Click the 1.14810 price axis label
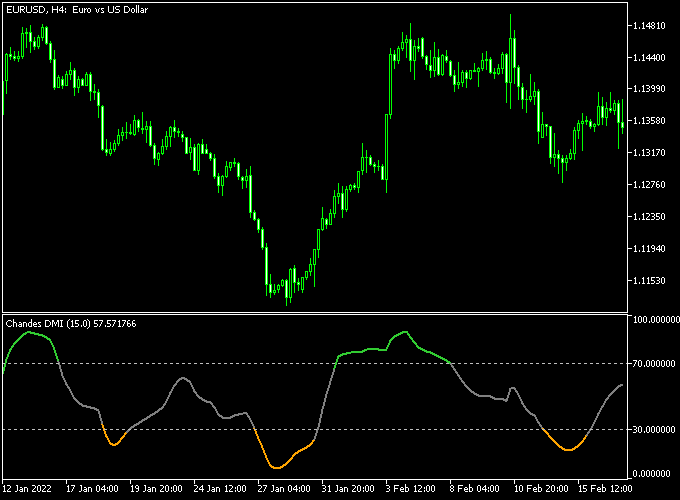This screenshot has width=680, height=500. pyautogui.click(x=653, y=25)
